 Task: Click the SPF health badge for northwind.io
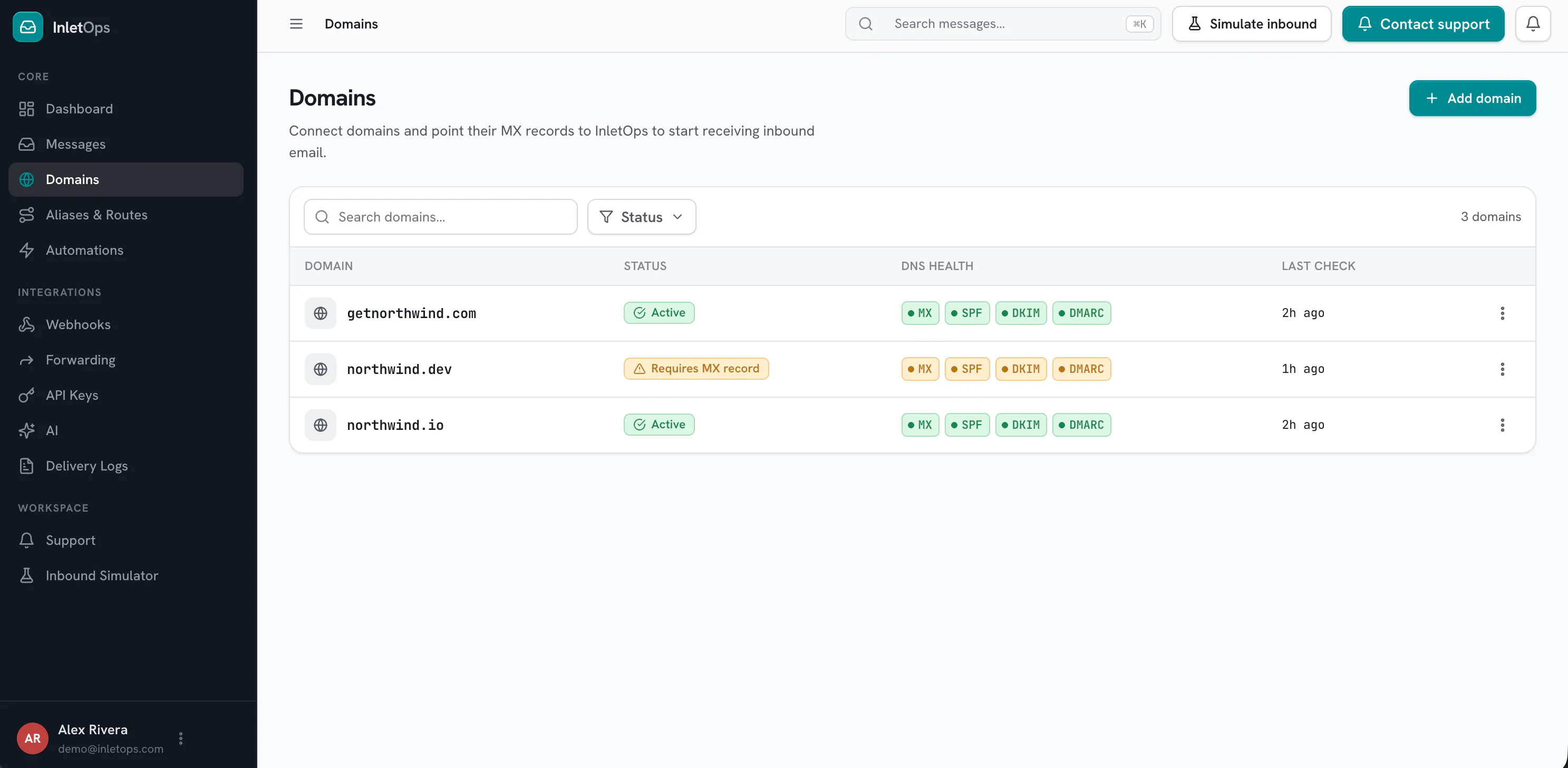tap(967, 425)
